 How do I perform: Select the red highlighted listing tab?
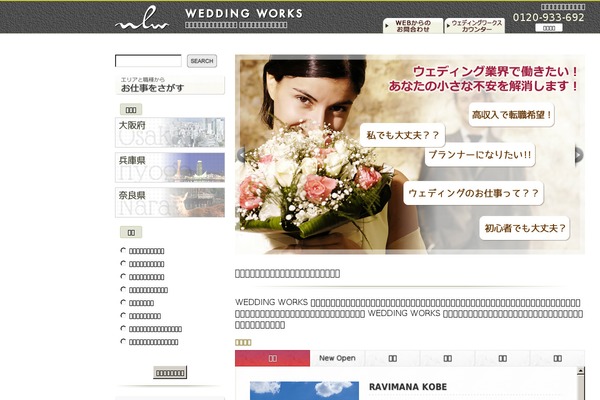272,358
